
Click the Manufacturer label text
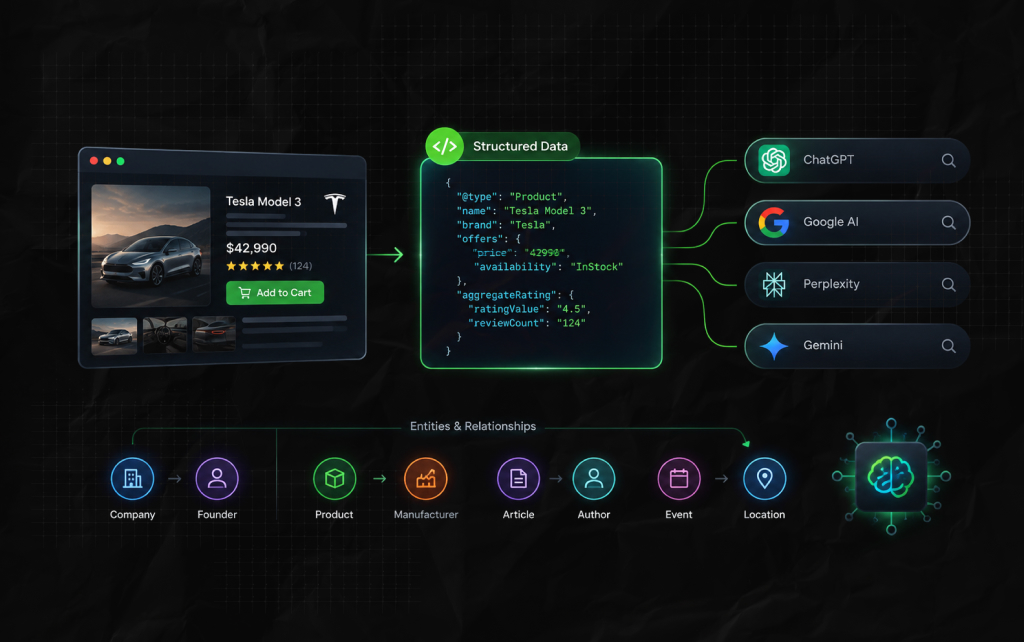pos(426,515)
